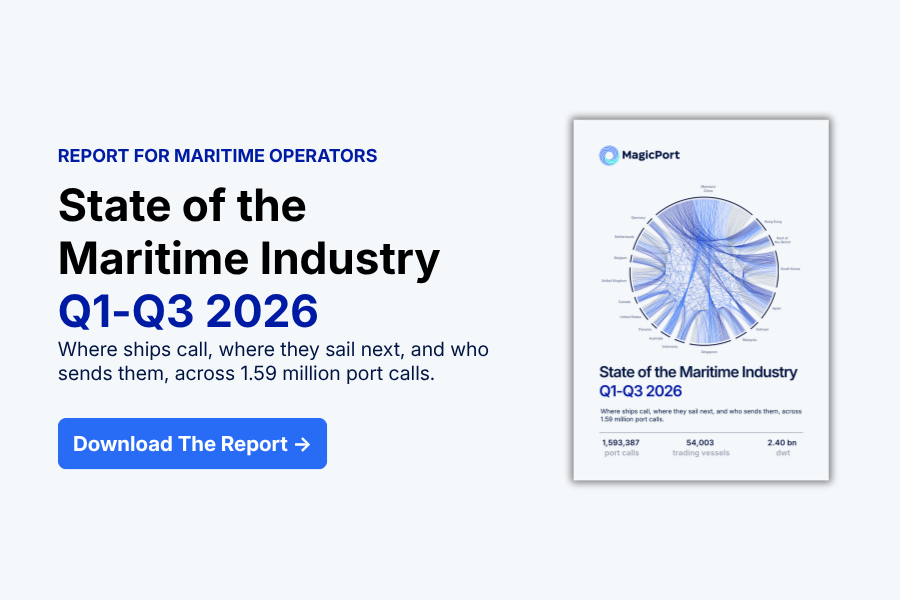Click the Download The Report button
The image size is (900, 600).
point(192,443)
